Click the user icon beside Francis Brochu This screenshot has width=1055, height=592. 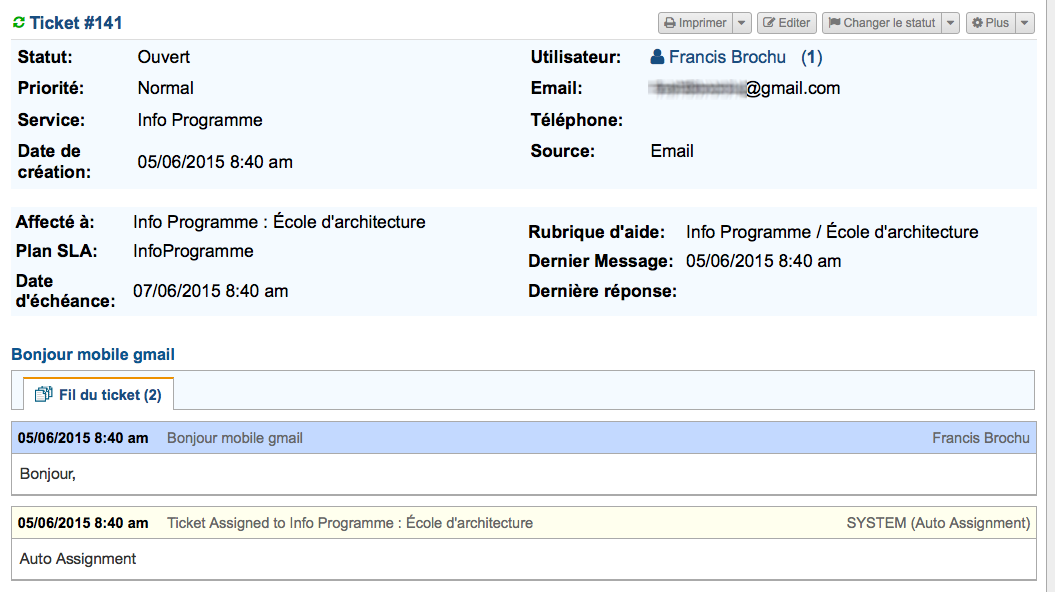click(x=657, y=57)
